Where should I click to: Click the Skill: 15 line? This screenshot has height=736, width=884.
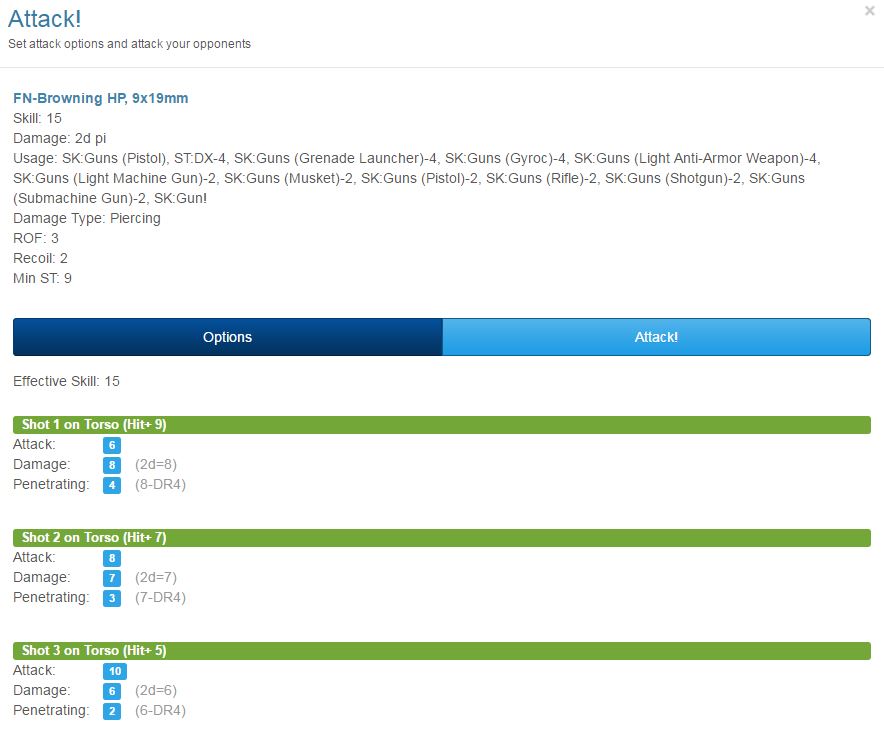(37, 118)
